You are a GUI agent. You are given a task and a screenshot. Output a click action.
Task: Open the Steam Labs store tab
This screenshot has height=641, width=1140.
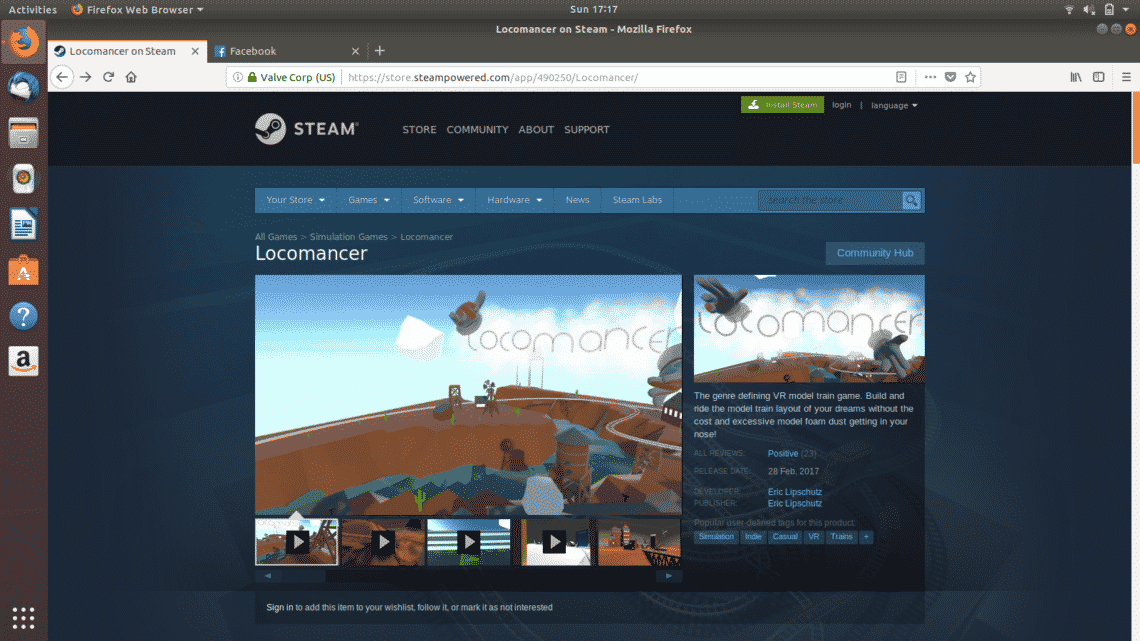[637, 200]
